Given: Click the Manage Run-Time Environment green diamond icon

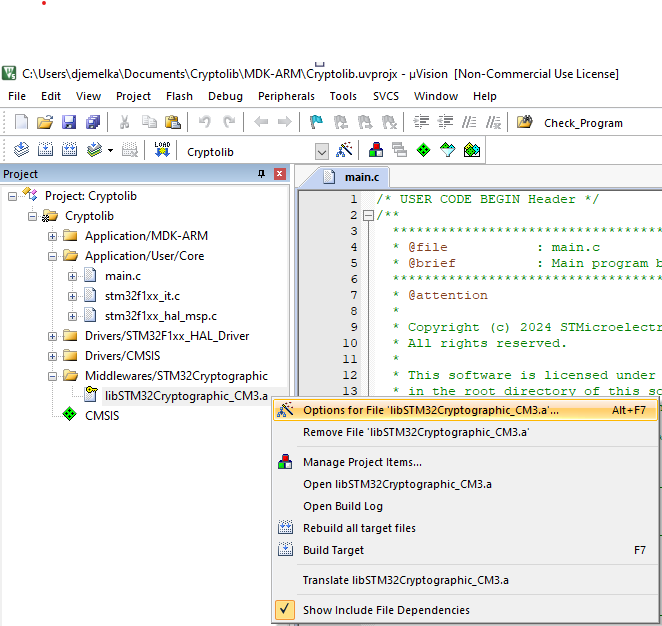Looking at the screenshot, I should coord(423,149).
